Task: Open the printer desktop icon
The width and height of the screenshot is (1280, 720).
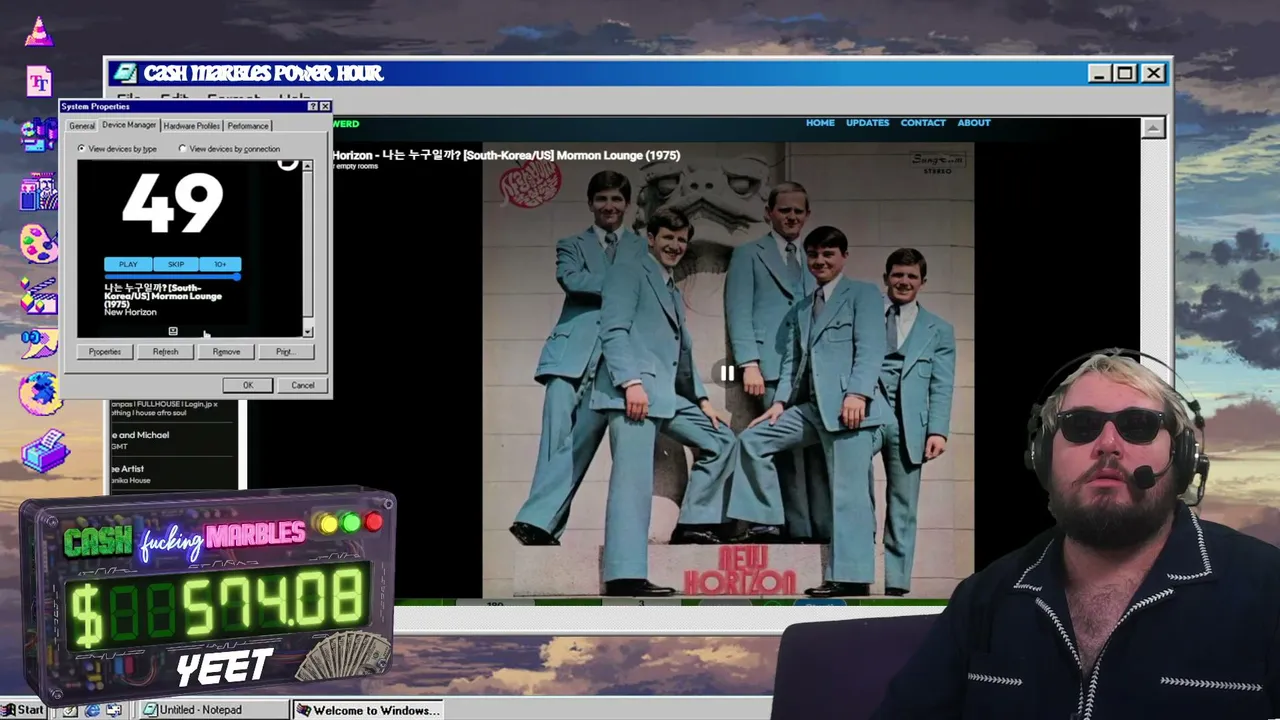Action: 44,451
